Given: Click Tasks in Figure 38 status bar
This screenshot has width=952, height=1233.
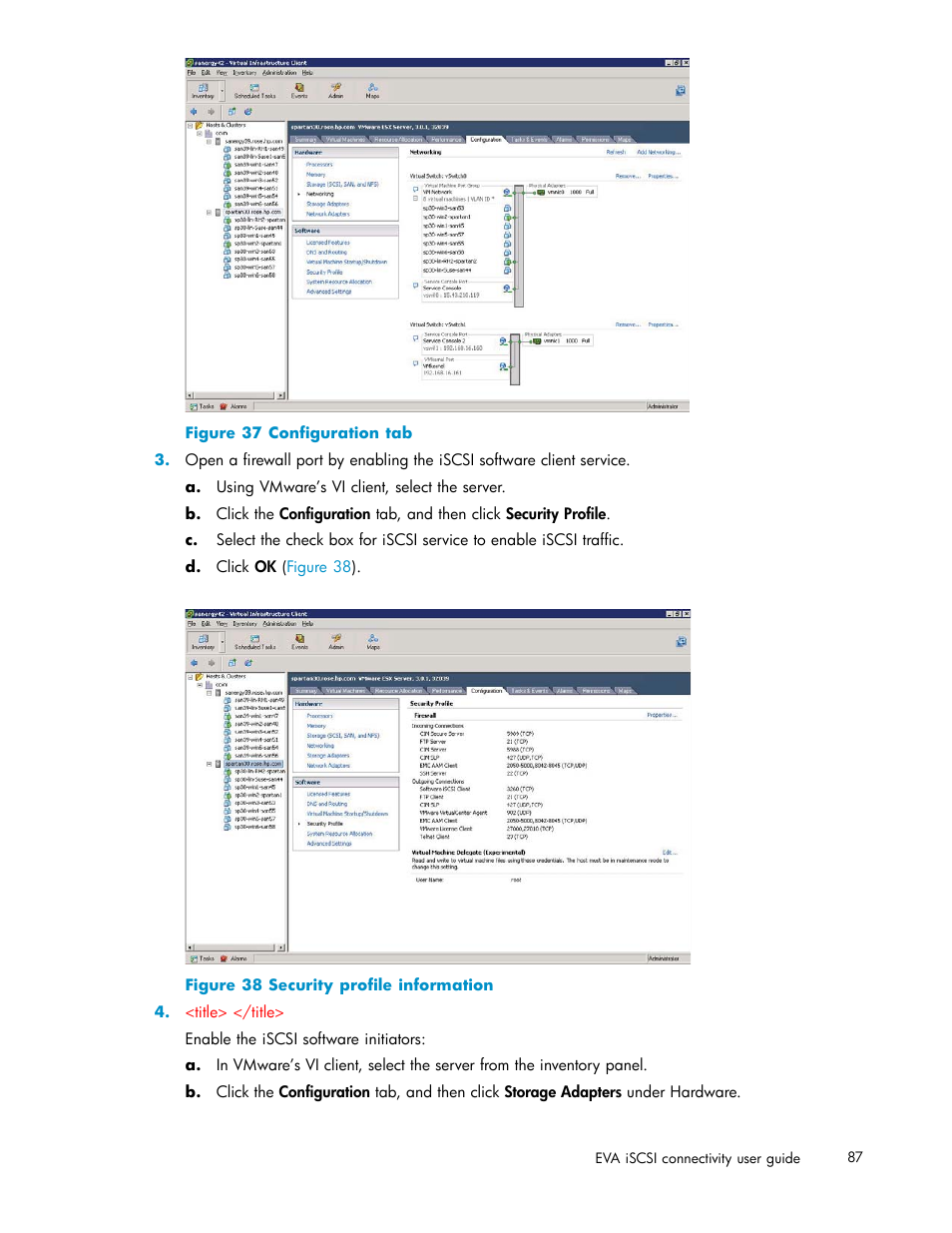Looking at the screenshot, I should pyautogui.click(x=203, y=958).
